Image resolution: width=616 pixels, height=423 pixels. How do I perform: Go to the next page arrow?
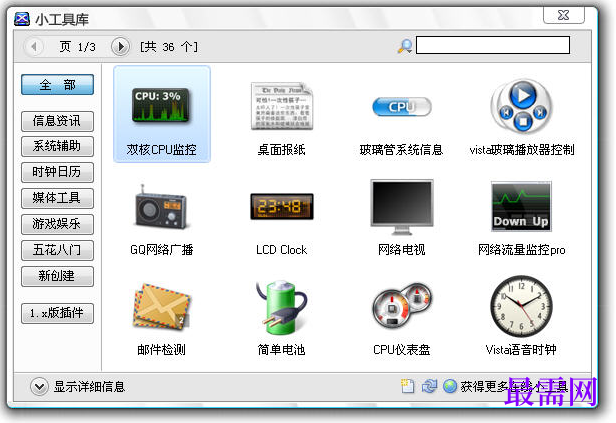[x=120, y=47]
